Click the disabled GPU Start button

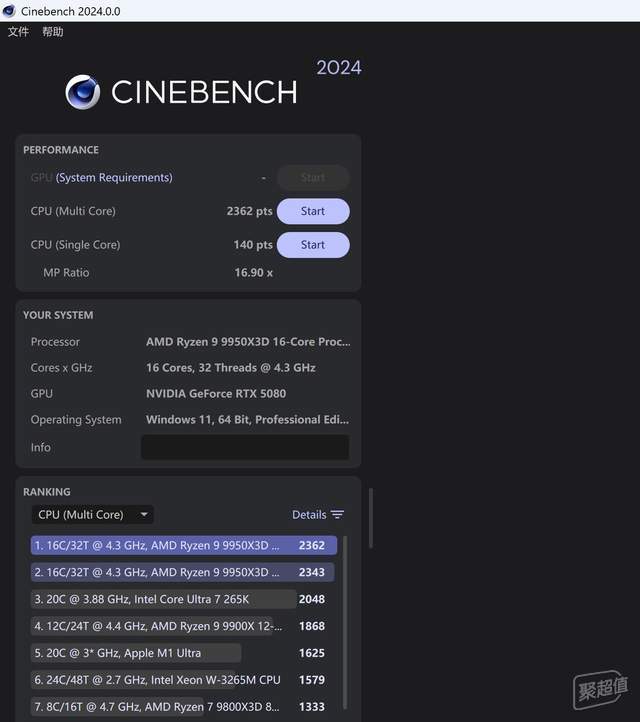click(313, 177)
